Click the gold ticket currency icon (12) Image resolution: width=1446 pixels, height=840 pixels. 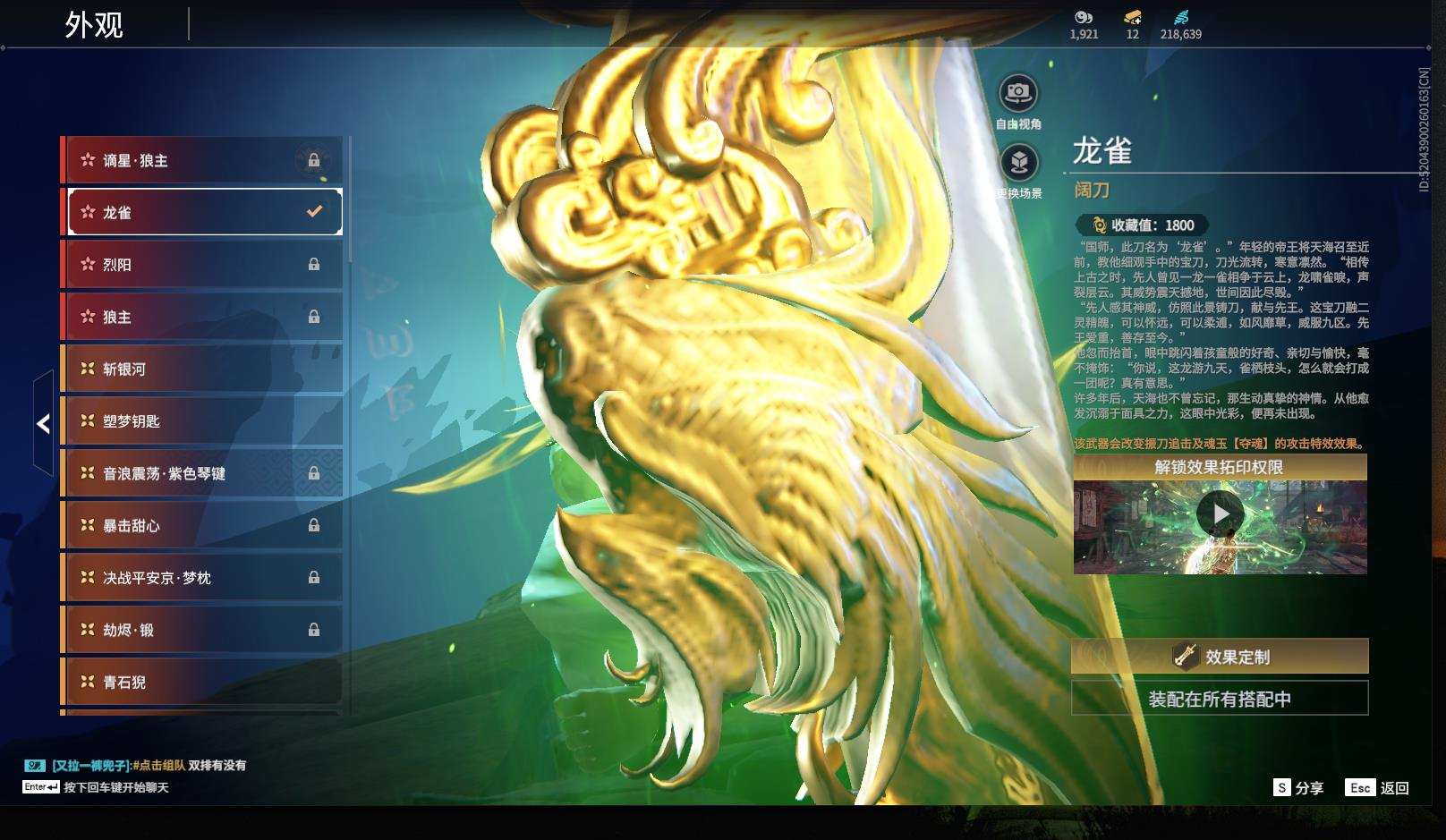(1133, 17)
